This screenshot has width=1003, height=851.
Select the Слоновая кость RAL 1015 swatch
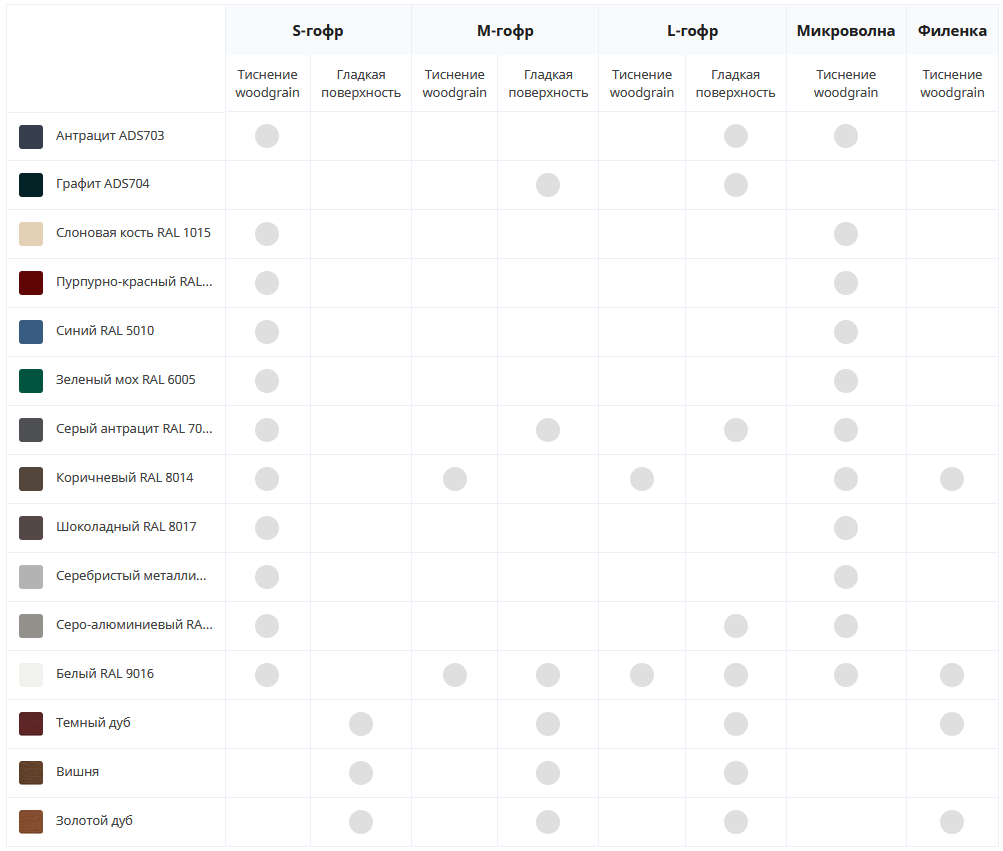point(31,234)
